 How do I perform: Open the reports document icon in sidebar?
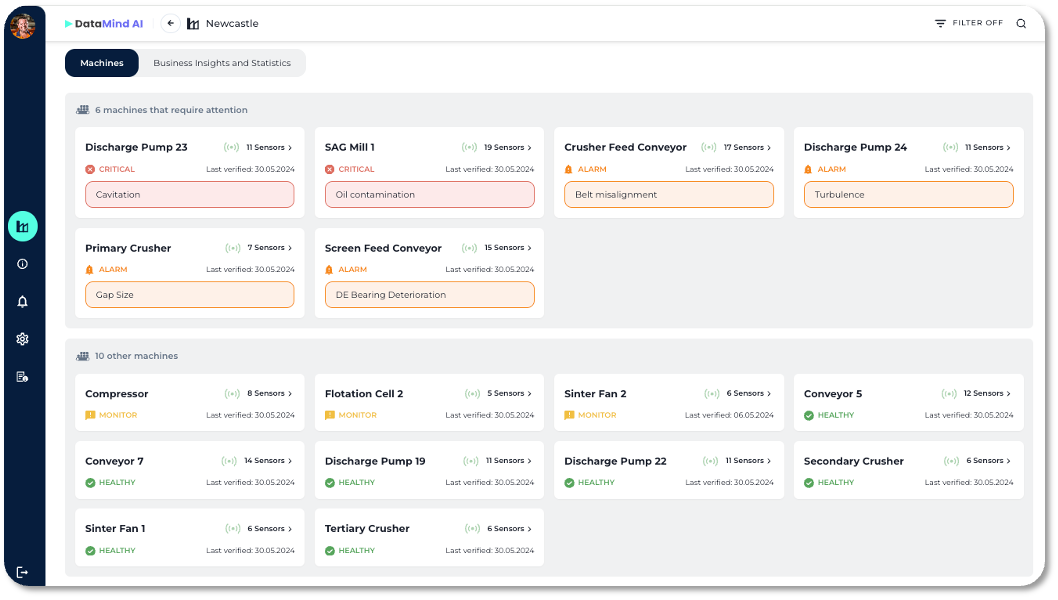point(22,377)
